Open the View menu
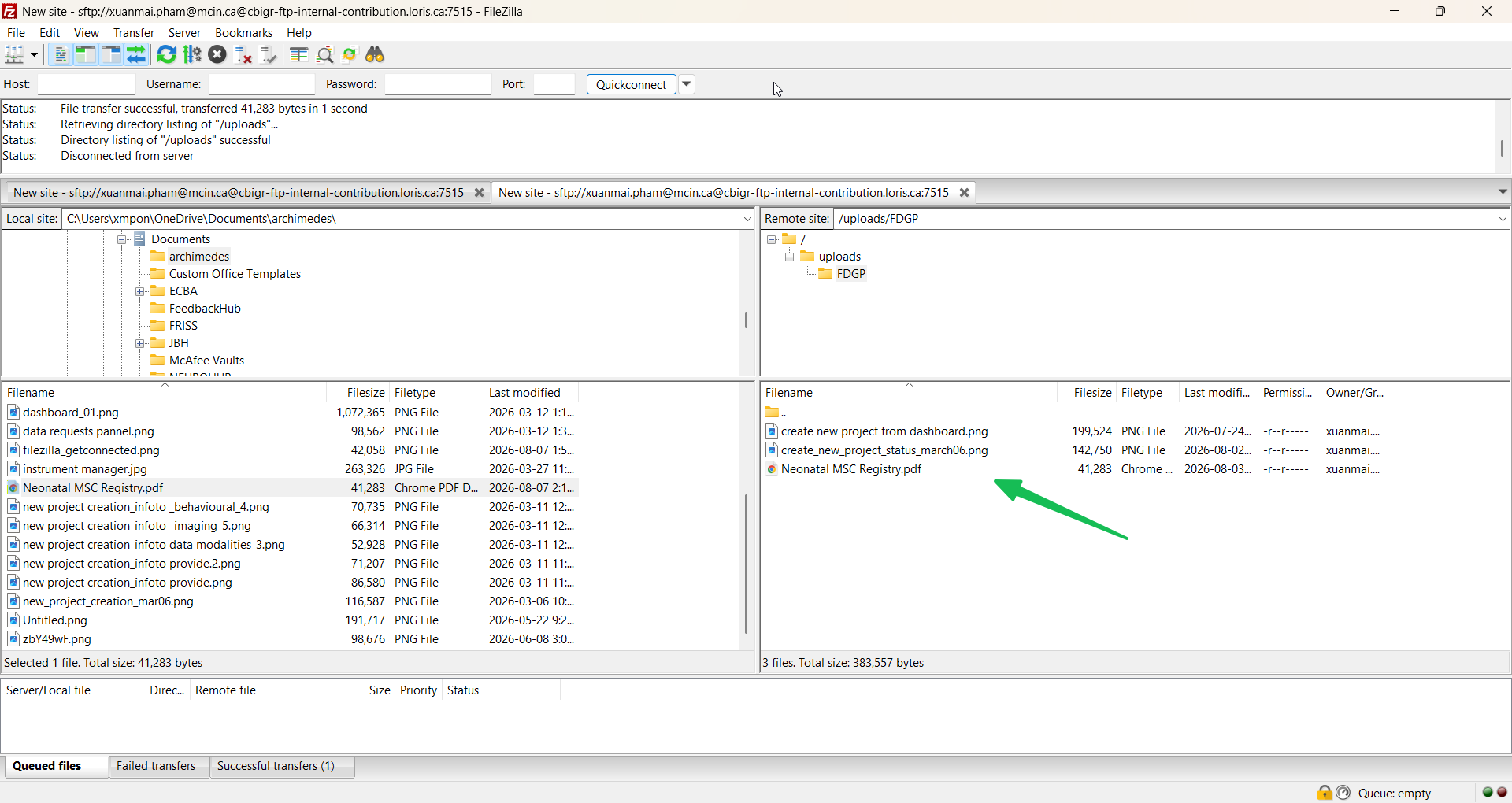The image size is (1512, 803). (x=87, y=33)
